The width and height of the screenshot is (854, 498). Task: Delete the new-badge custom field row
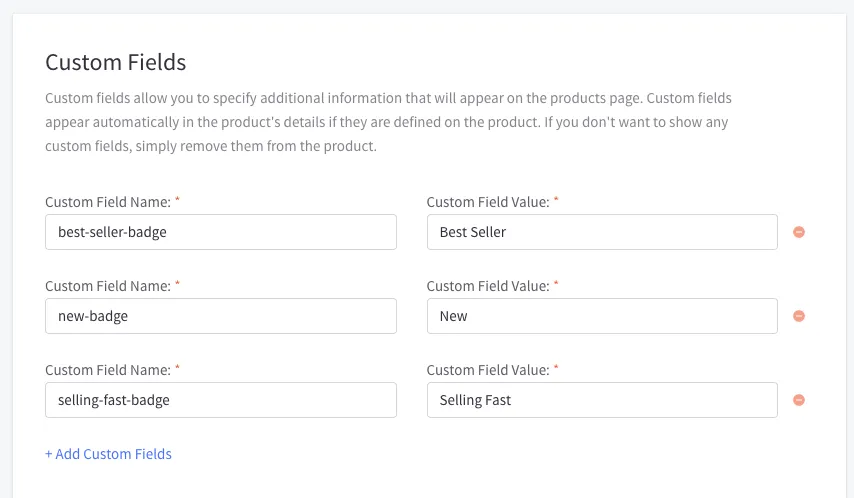pyautogui.click(x=798, y=316)
